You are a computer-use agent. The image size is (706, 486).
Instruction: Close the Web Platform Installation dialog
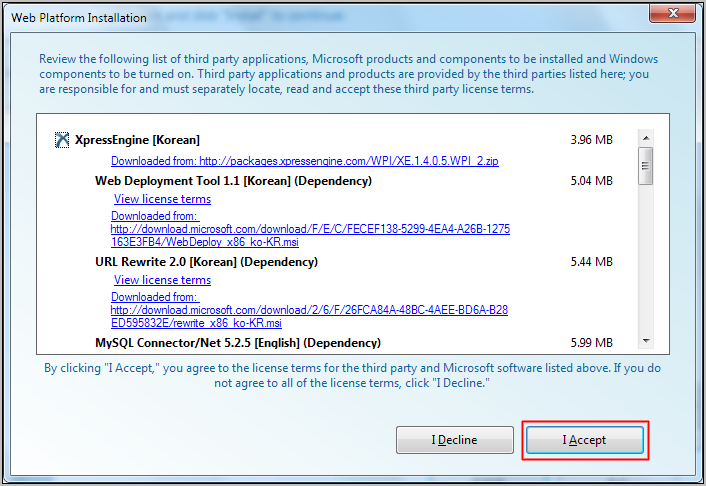pos(673,13)
